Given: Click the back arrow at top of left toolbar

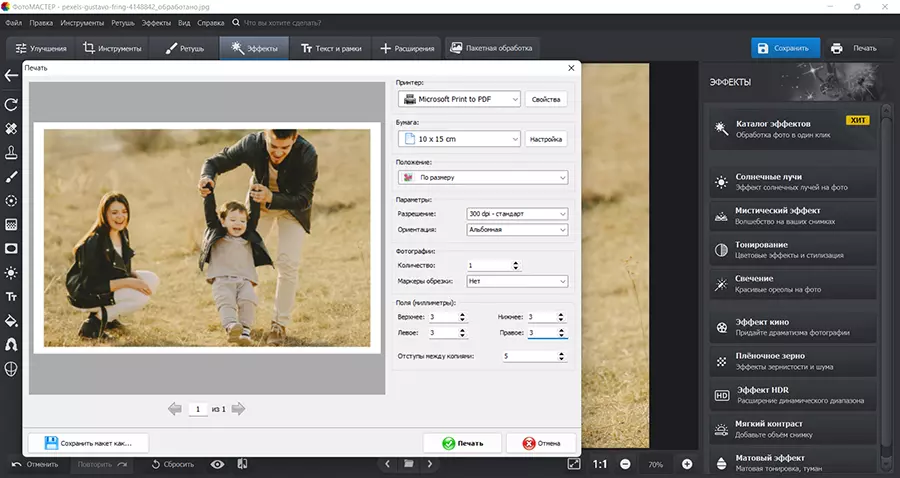Looking at the screenshot, I should click(11, 75).
